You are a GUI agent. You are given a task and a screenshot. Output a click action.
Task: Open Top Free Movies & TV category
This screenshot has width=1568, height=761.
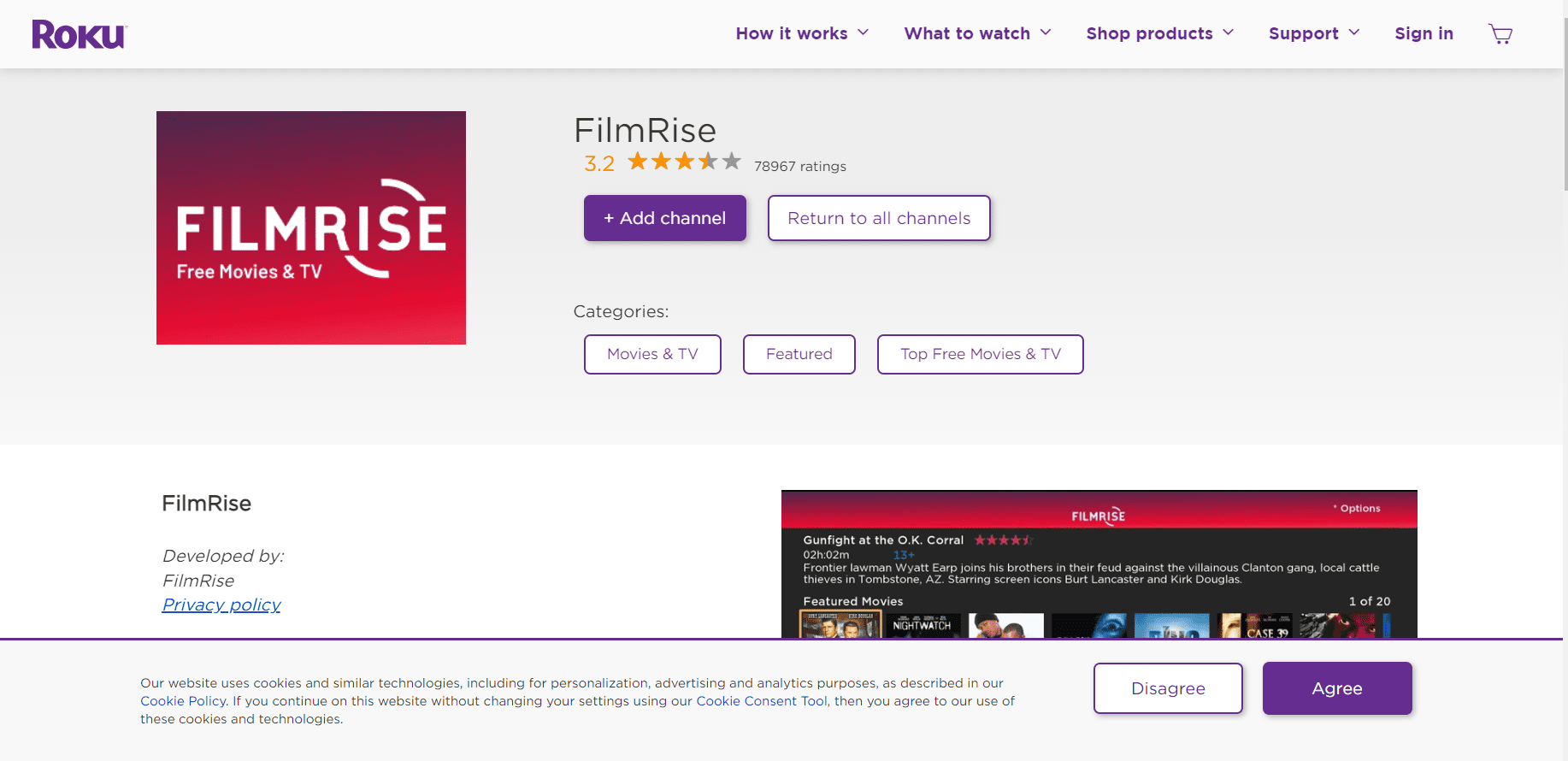[x=980, y=354]
